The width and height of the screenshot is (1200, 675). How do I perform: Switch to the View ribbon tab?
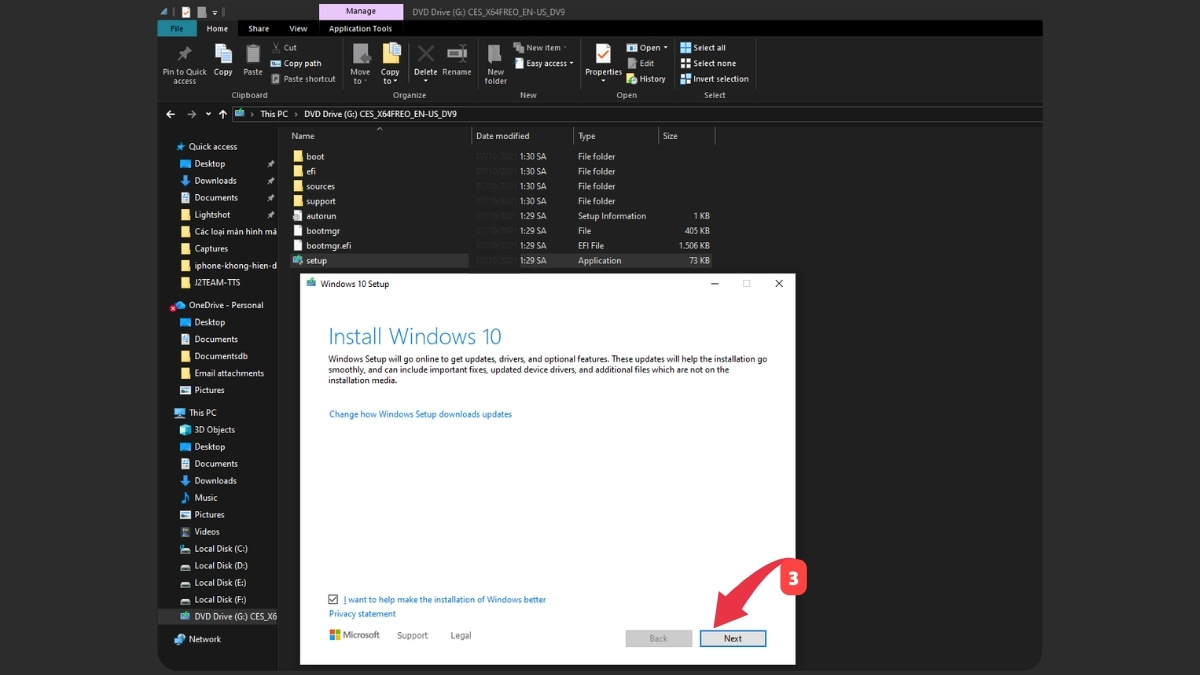(x=299, y=28)
